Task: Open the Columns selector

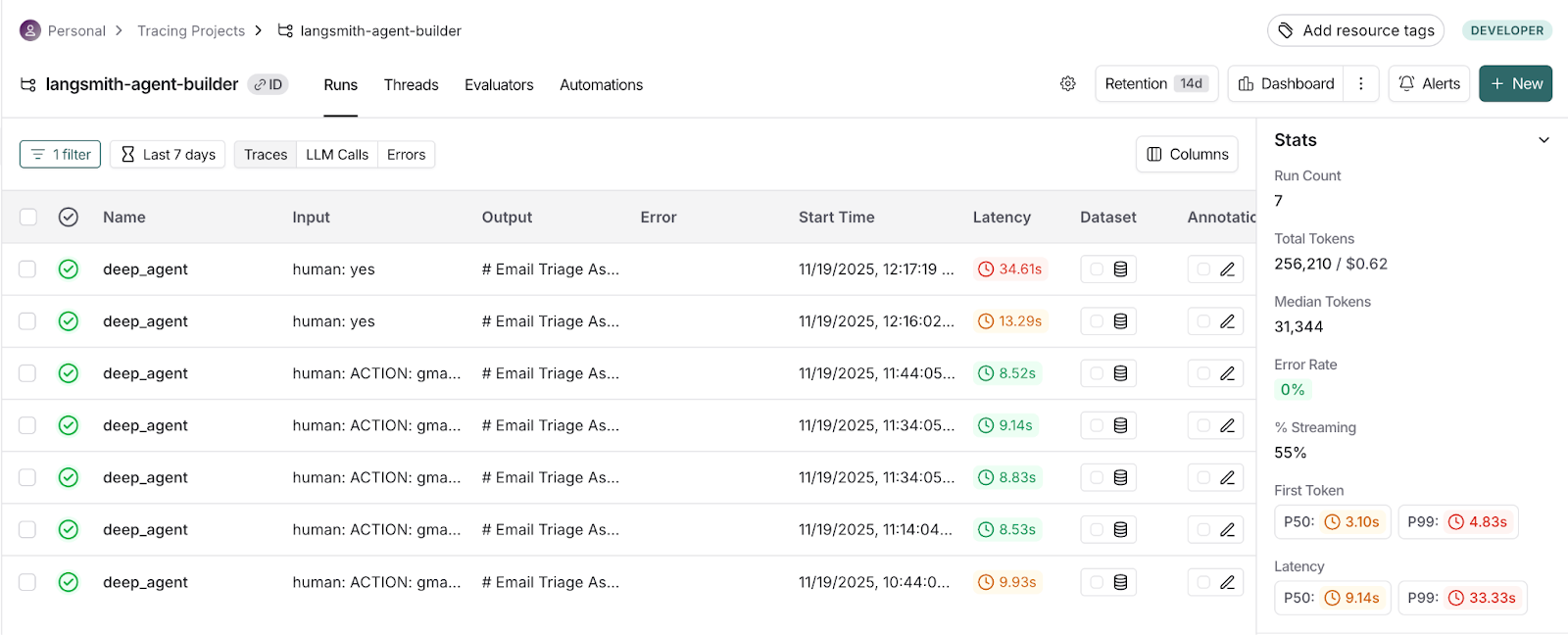Action: click(1187, 155)
